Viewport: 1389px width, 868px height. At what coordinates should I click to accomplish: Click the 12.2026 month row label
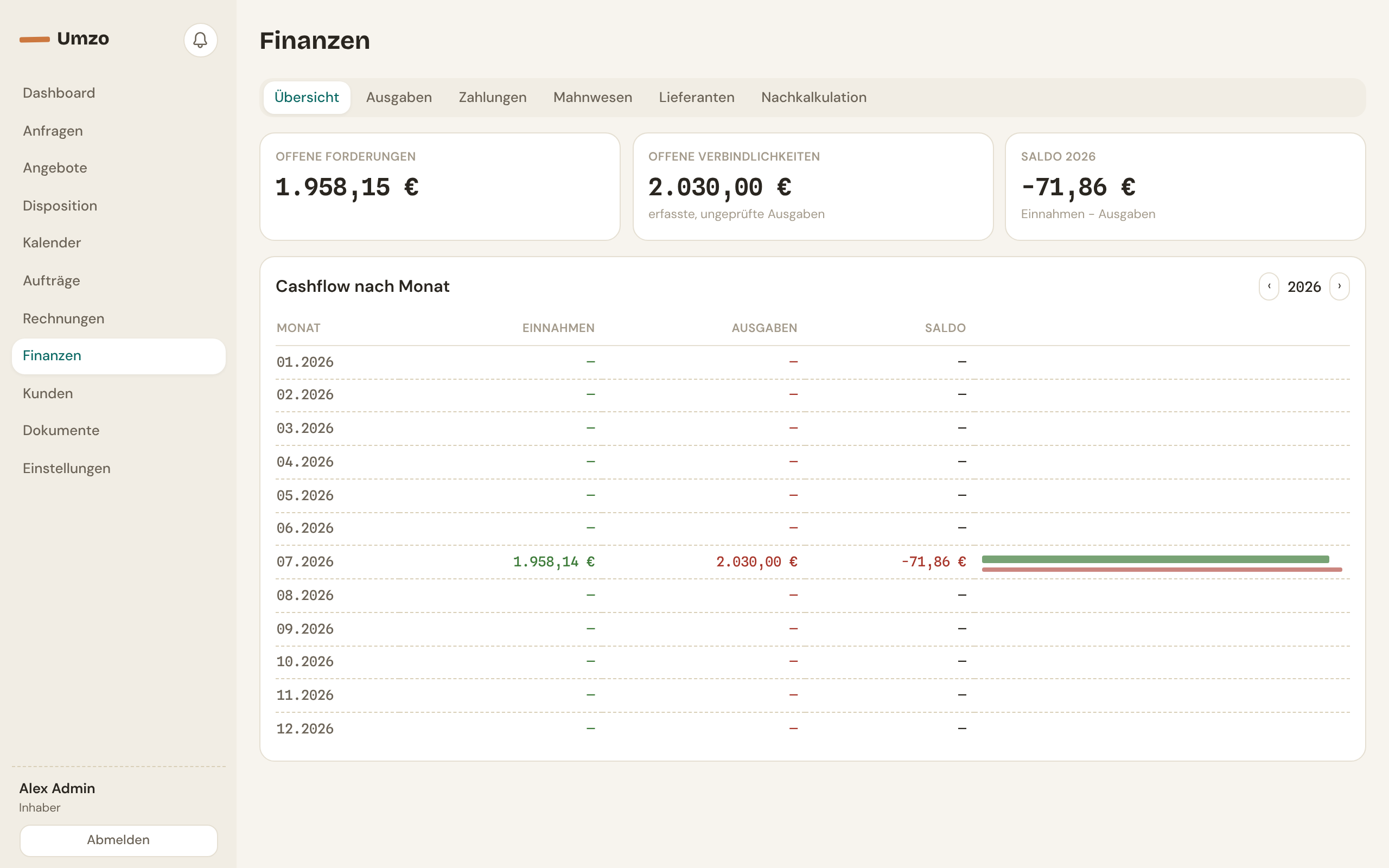(305, 729)
